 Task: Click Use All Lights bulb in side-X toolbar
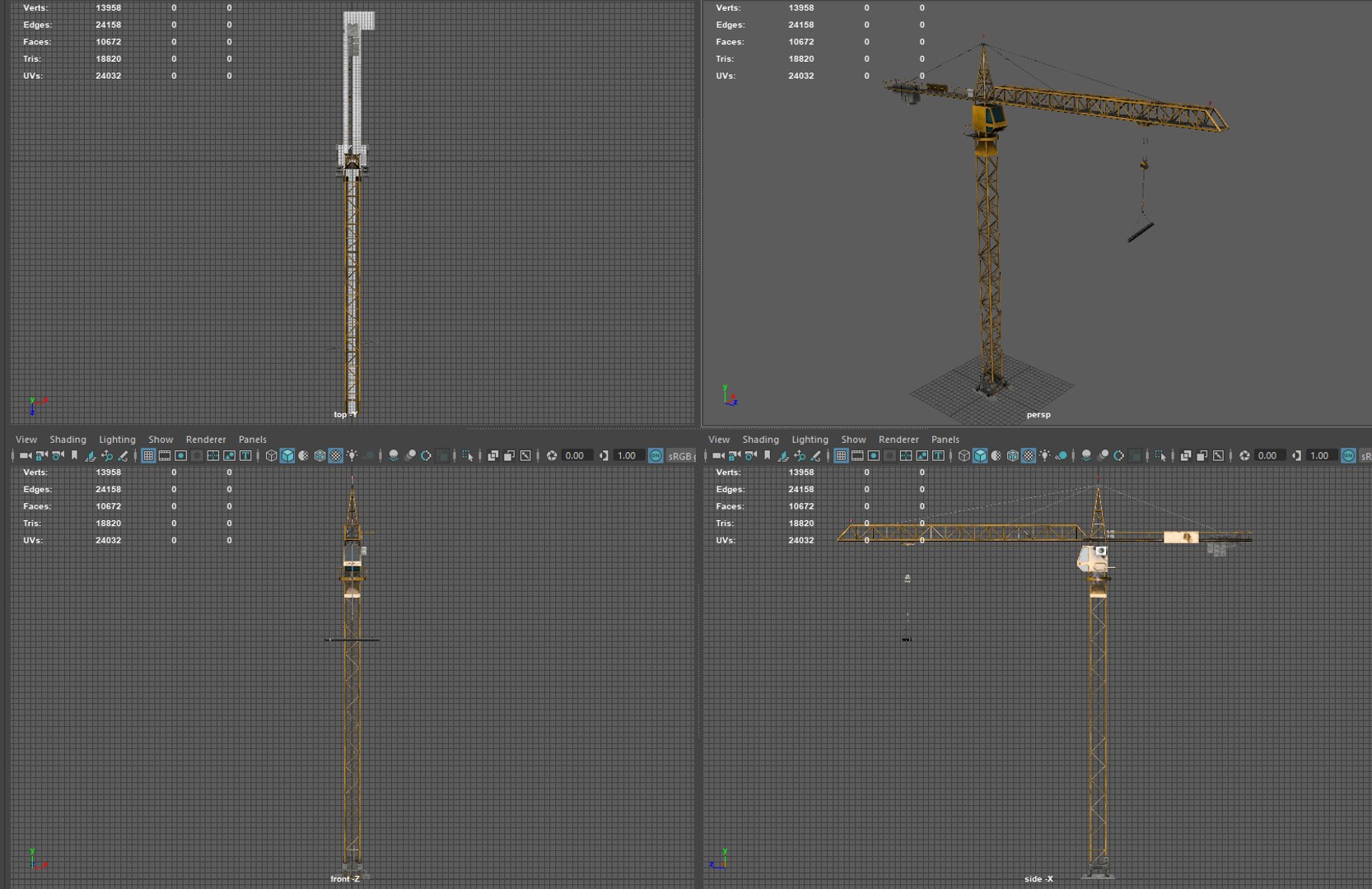(1045, 455)
